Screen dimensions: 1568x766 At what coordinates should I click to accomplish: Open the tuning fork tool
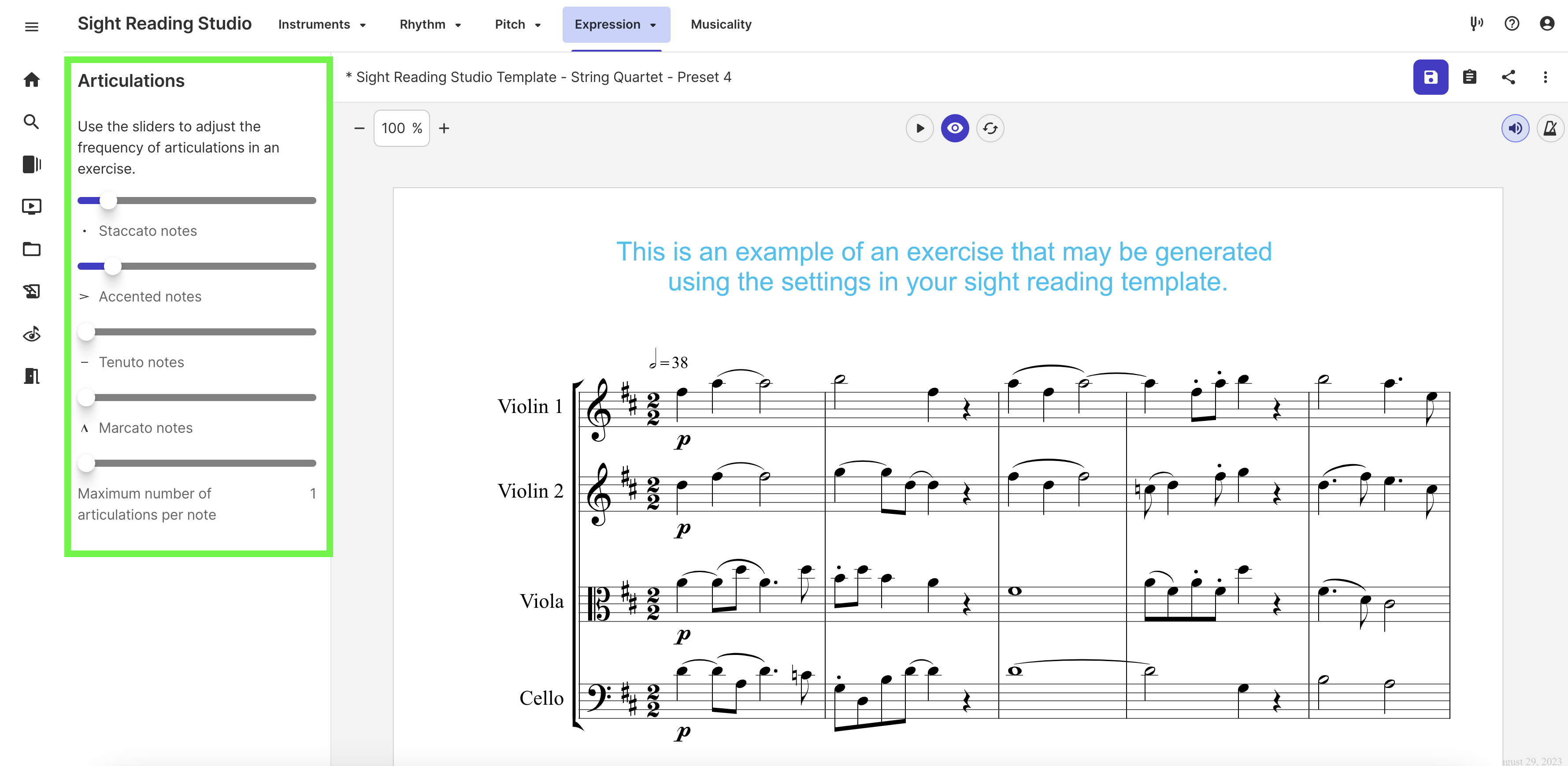[x=1476, y=24]
